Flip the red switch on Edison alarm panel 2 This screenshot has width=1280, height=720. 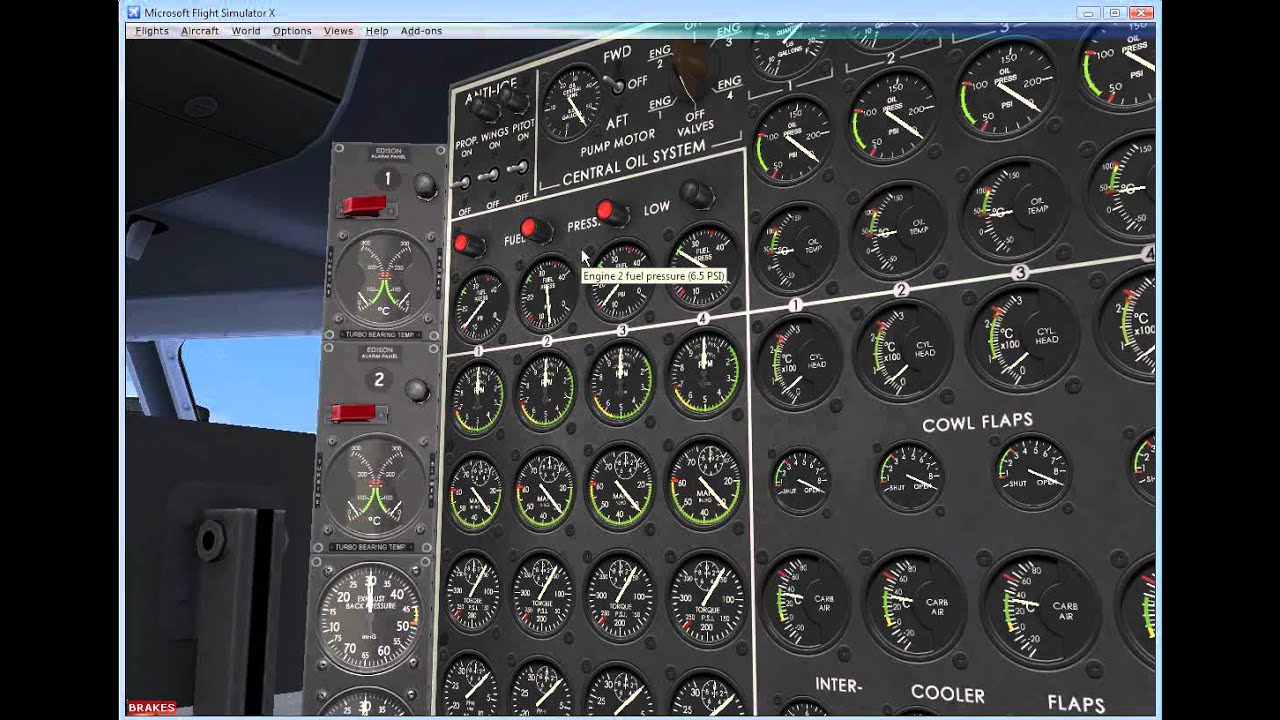(353, 412)
